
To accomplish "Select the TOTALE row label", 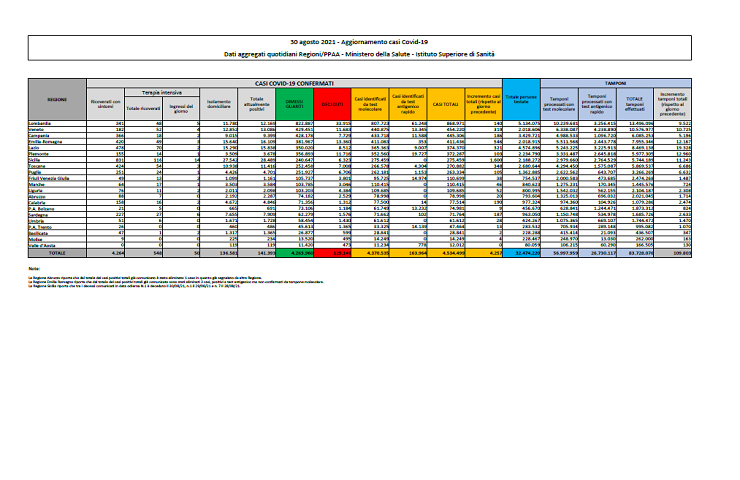I will (x=56, y=254).
